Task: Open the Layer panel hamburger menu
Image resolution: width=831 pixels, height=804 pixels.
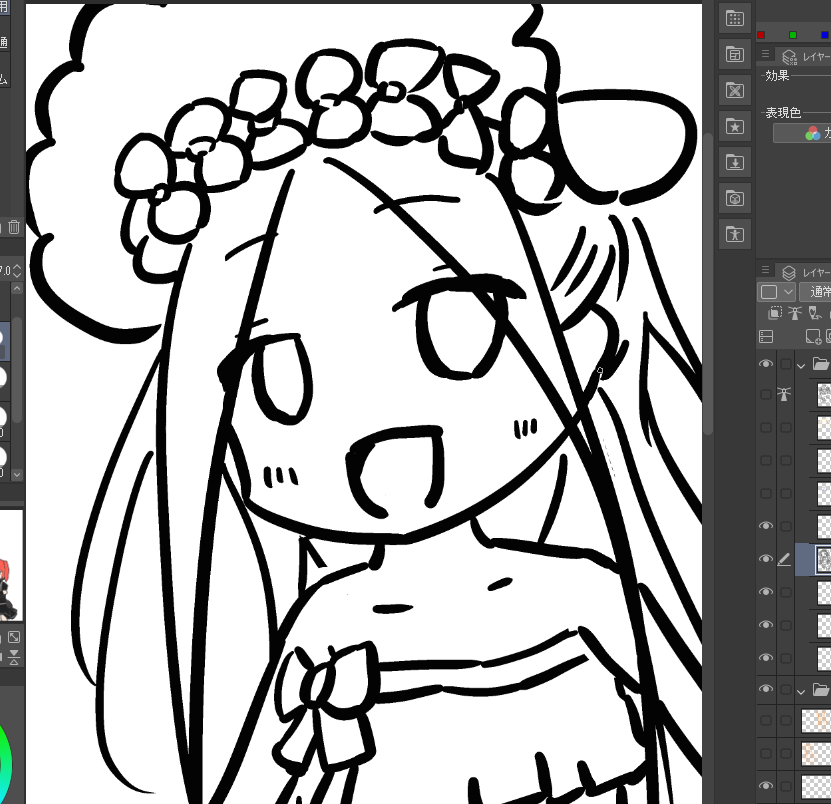Action: coord(765,270)
